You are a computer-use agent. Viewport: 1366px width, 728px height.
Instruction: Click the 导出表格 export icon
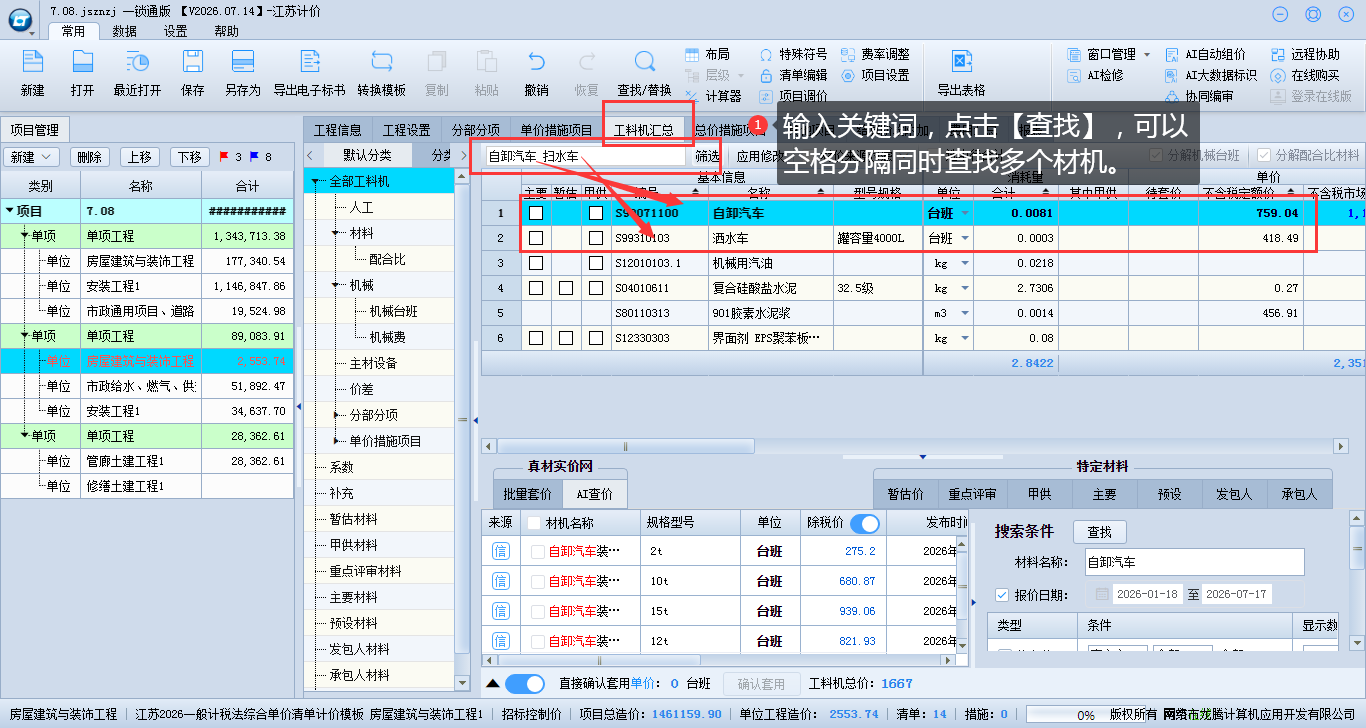point(961,63)
